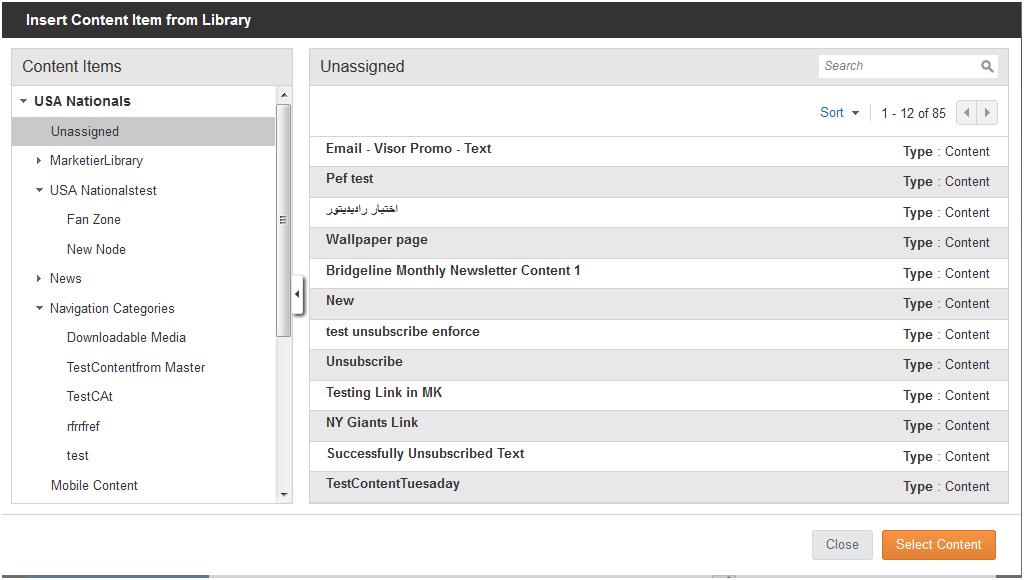Open the Sort dropdown
Image resolution: width=1024 pixels, height=580 pixels.
840,112
